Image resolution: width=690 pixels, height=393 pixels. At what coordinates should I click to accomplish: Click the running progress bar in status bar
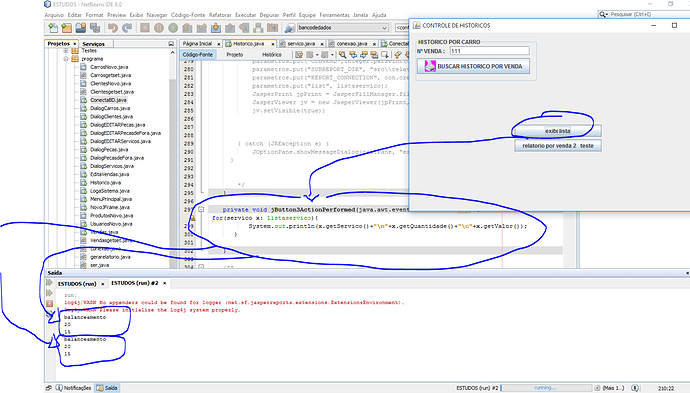(x=546, y=388)
